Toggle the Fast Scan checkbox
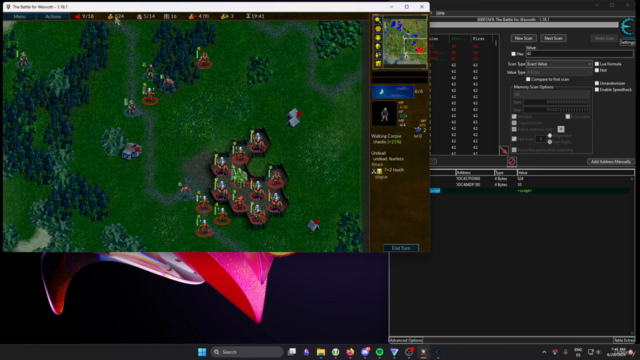Viewport: 640px width, 360px height. (x=514, y=139)
